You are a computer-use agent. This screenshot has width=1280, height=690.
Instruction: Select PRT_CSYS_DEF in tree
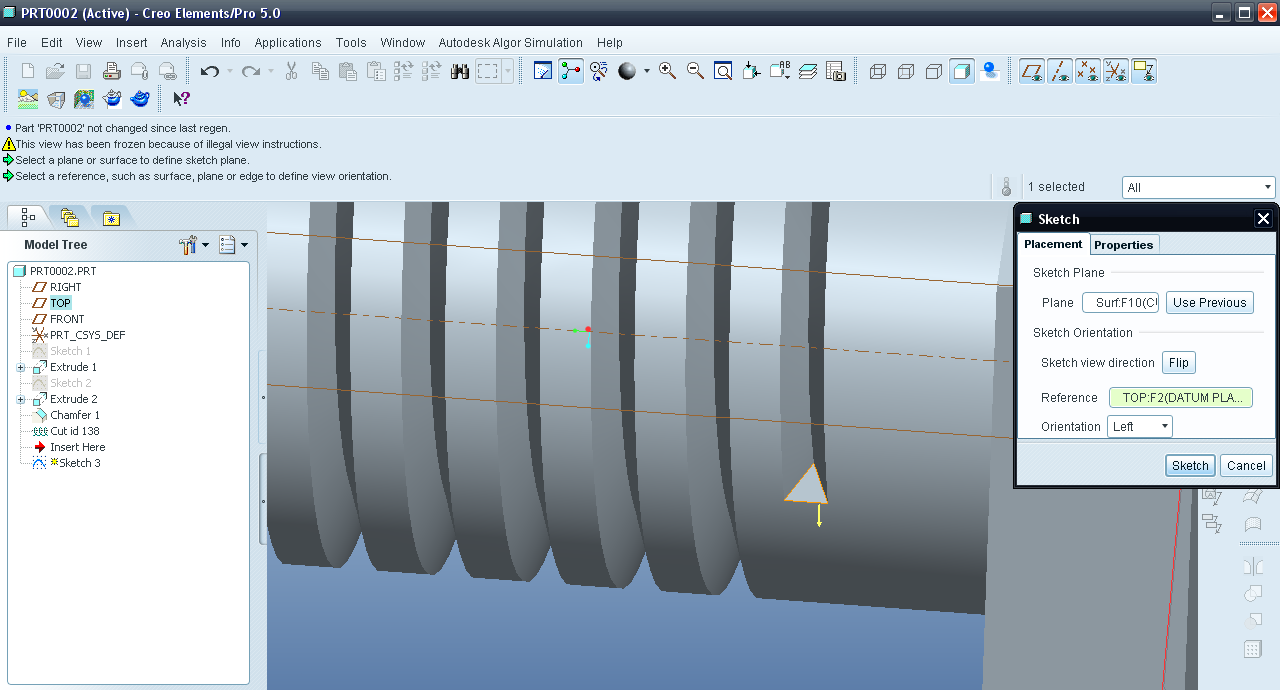coord(88,335)
